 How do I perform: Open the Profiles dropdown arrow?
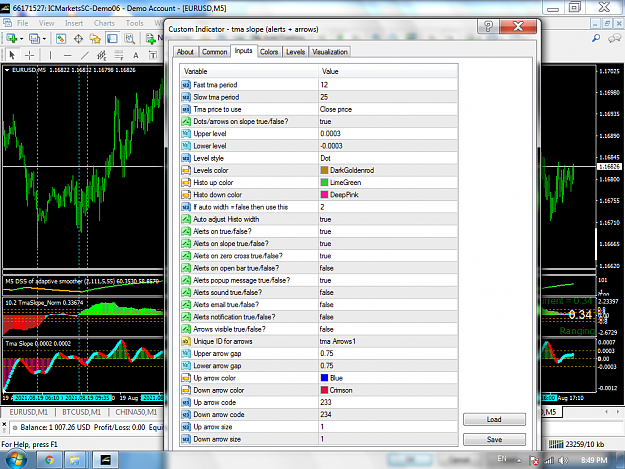44,39
